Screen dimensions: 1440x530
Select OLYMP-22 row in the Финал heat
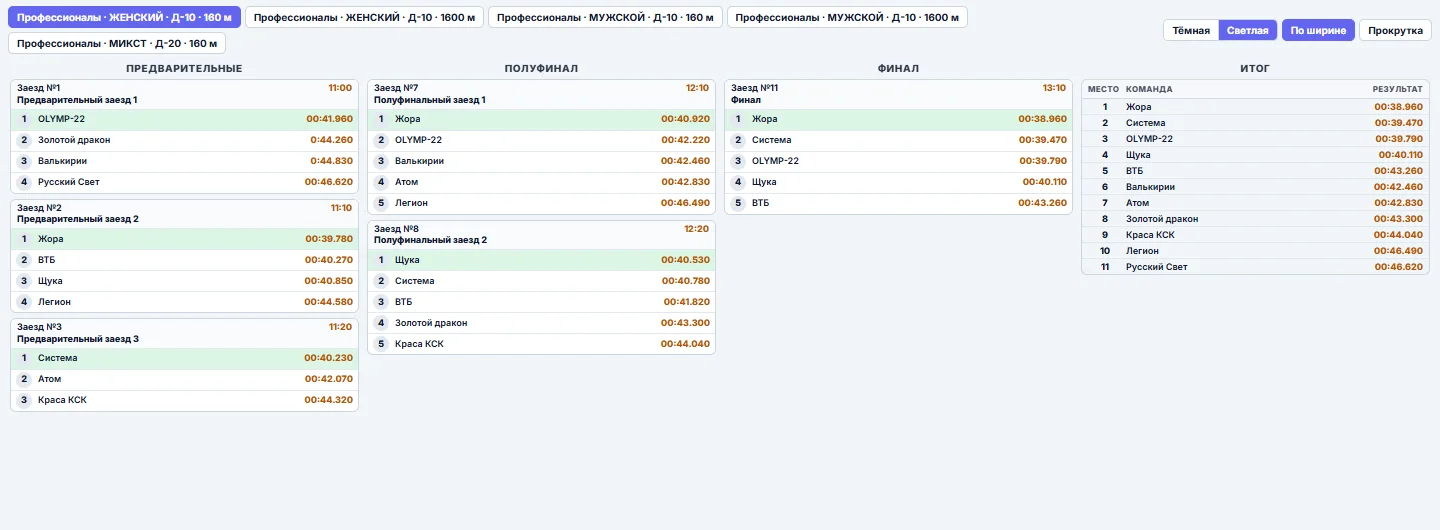[x=898, y=161]
